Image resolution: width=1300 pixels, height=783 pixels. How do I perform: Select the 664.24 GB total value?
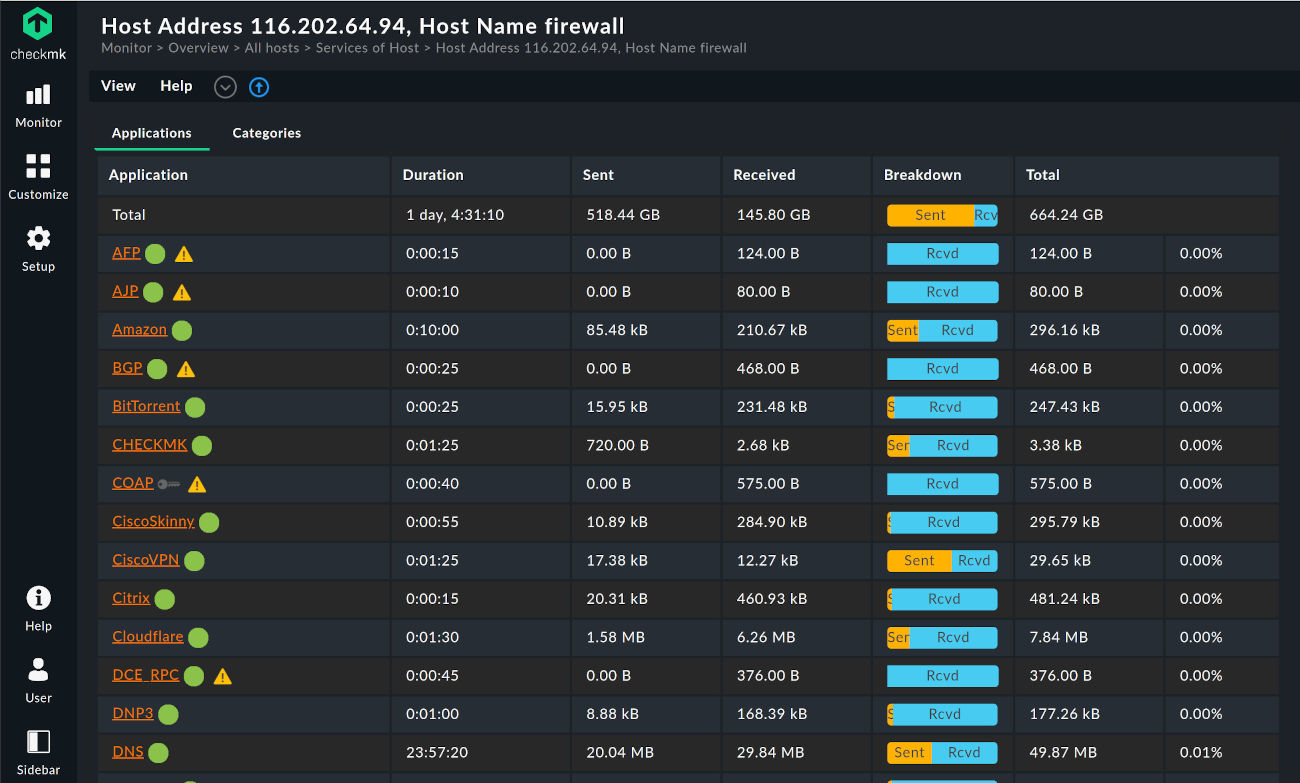point(1066,215)
